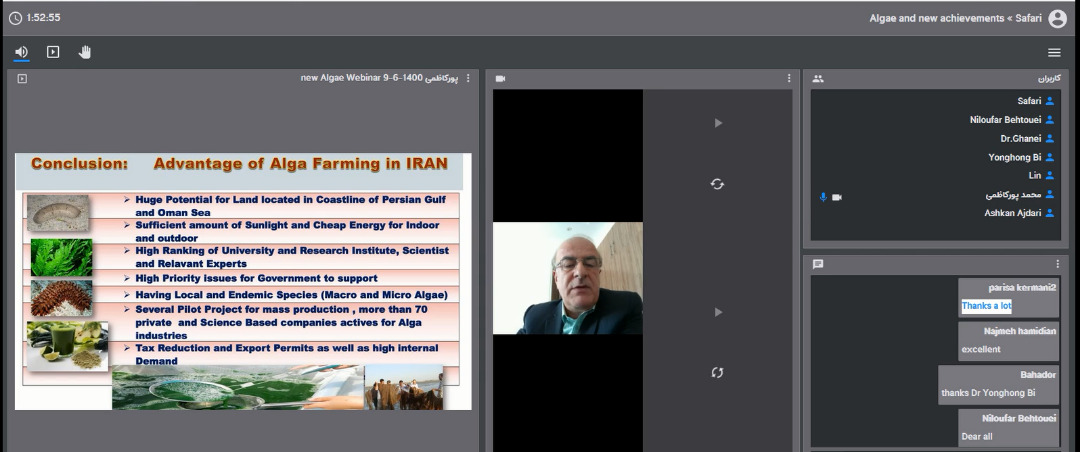This screenshot has height=452, width=1080.
Task: Select Niloufar Behtouei in the users list
Action: pyautogui.click(x=1005, y=120)
